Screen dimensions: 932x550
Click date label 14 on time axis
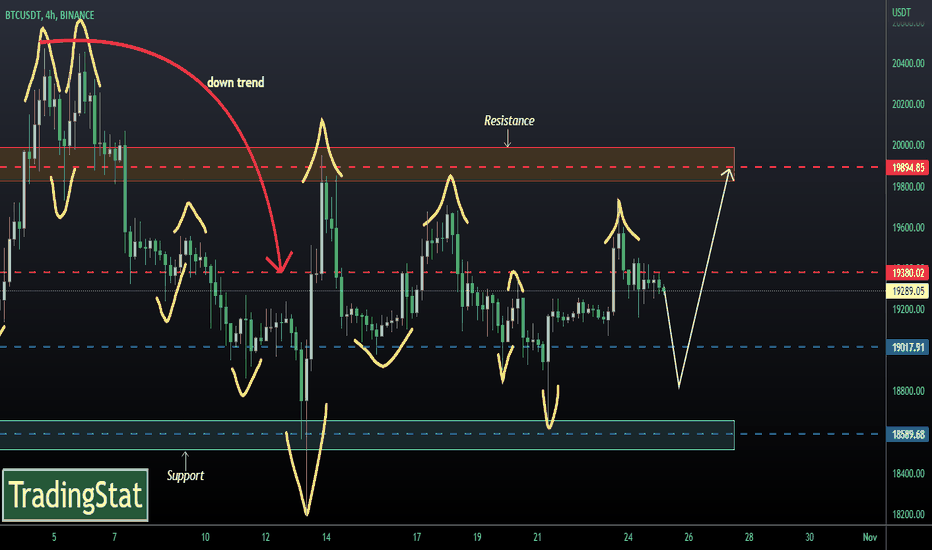[x=326, y=538]
